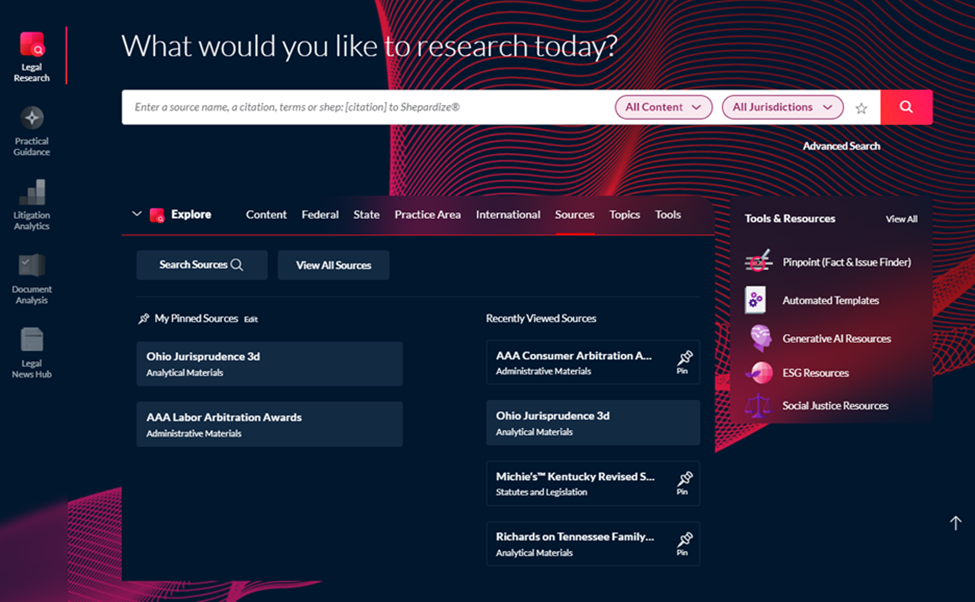Open Pinpoint (Fact & Issue Finder) link
Image resolution: width=975 pixels, height=602 pixels.
click(x=847, y=262)
